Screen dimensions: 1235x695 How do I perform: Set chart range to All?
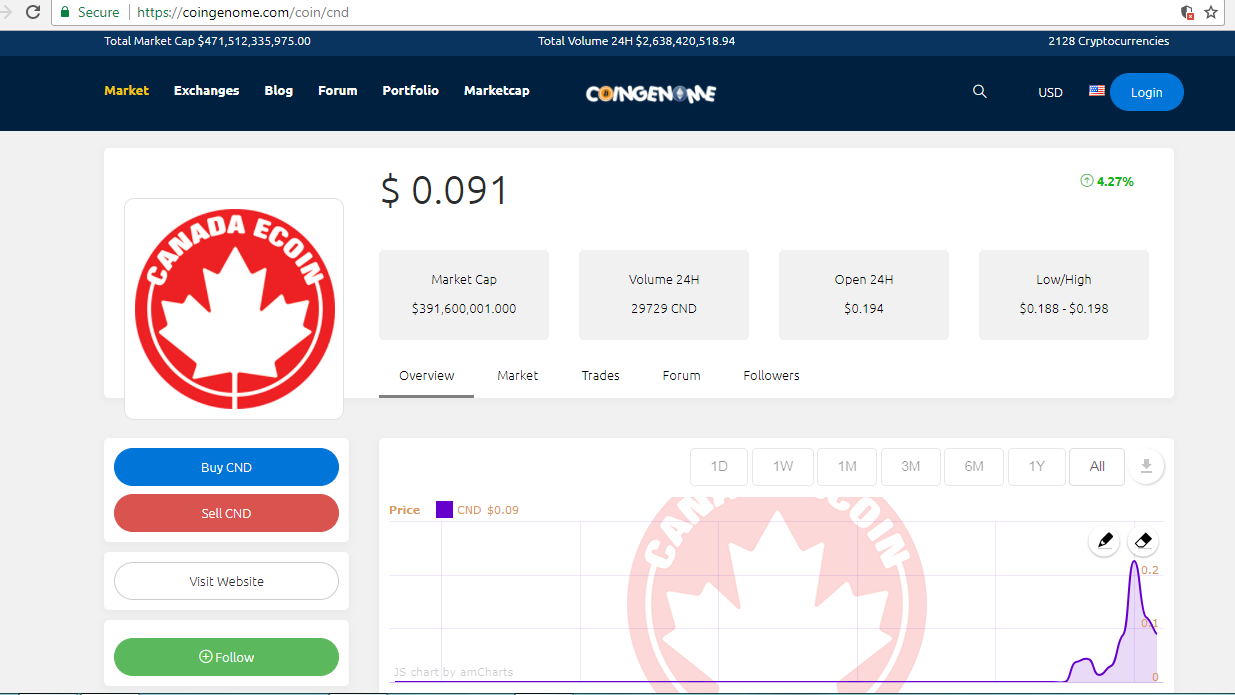(x=1097, y=466)
